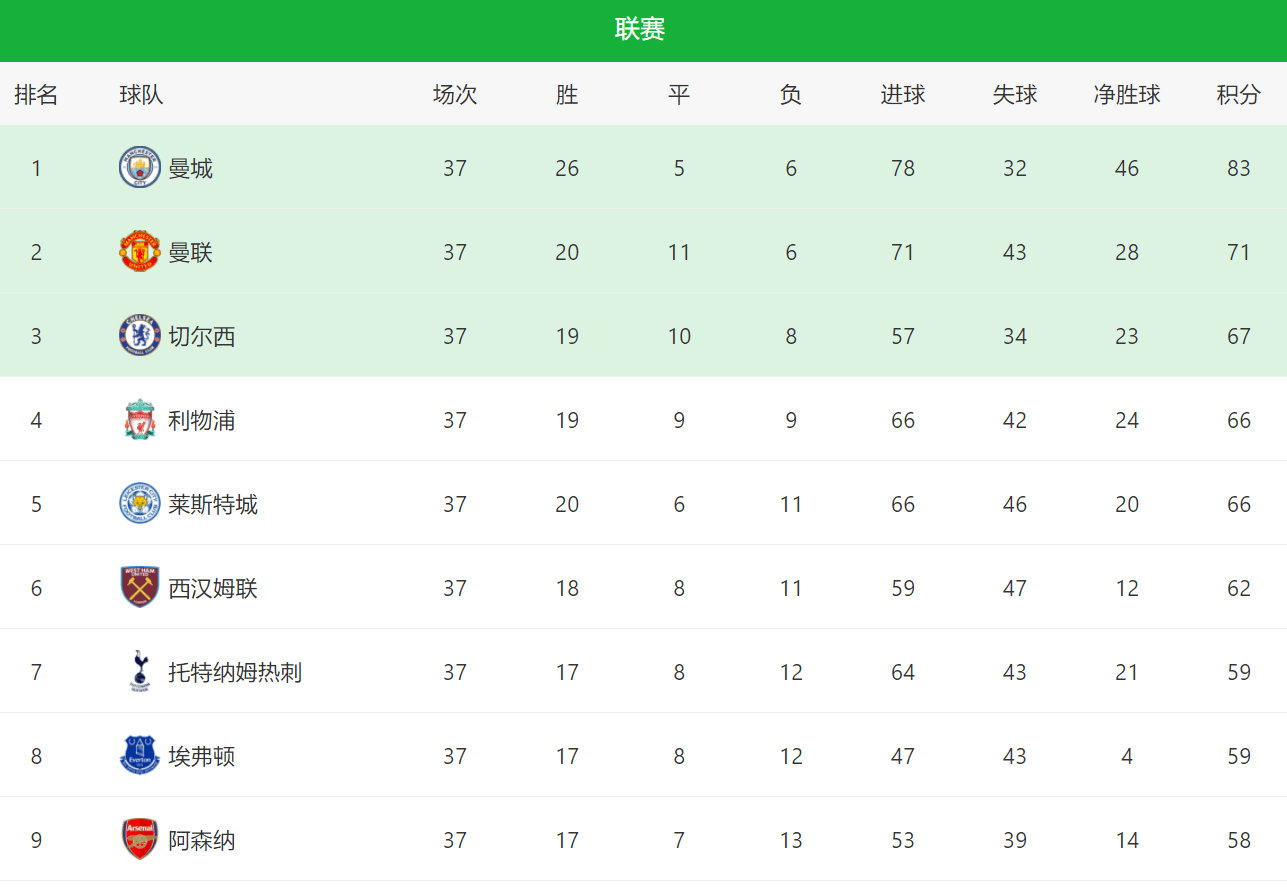The image size is (1287, 888).
Task: Select the Tottenham Hotspur cockerel logo
Action: pyautogui.click(x=139, y=672)
